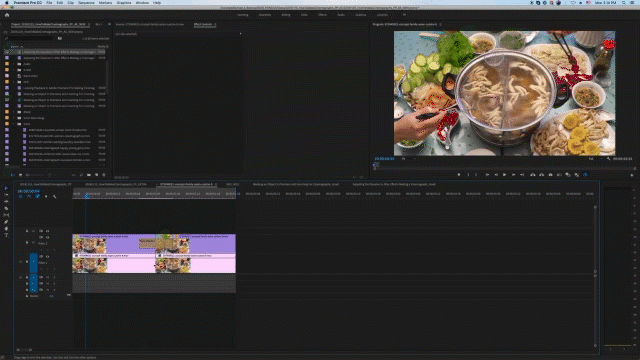Select the Slip tool

(6, 215)
